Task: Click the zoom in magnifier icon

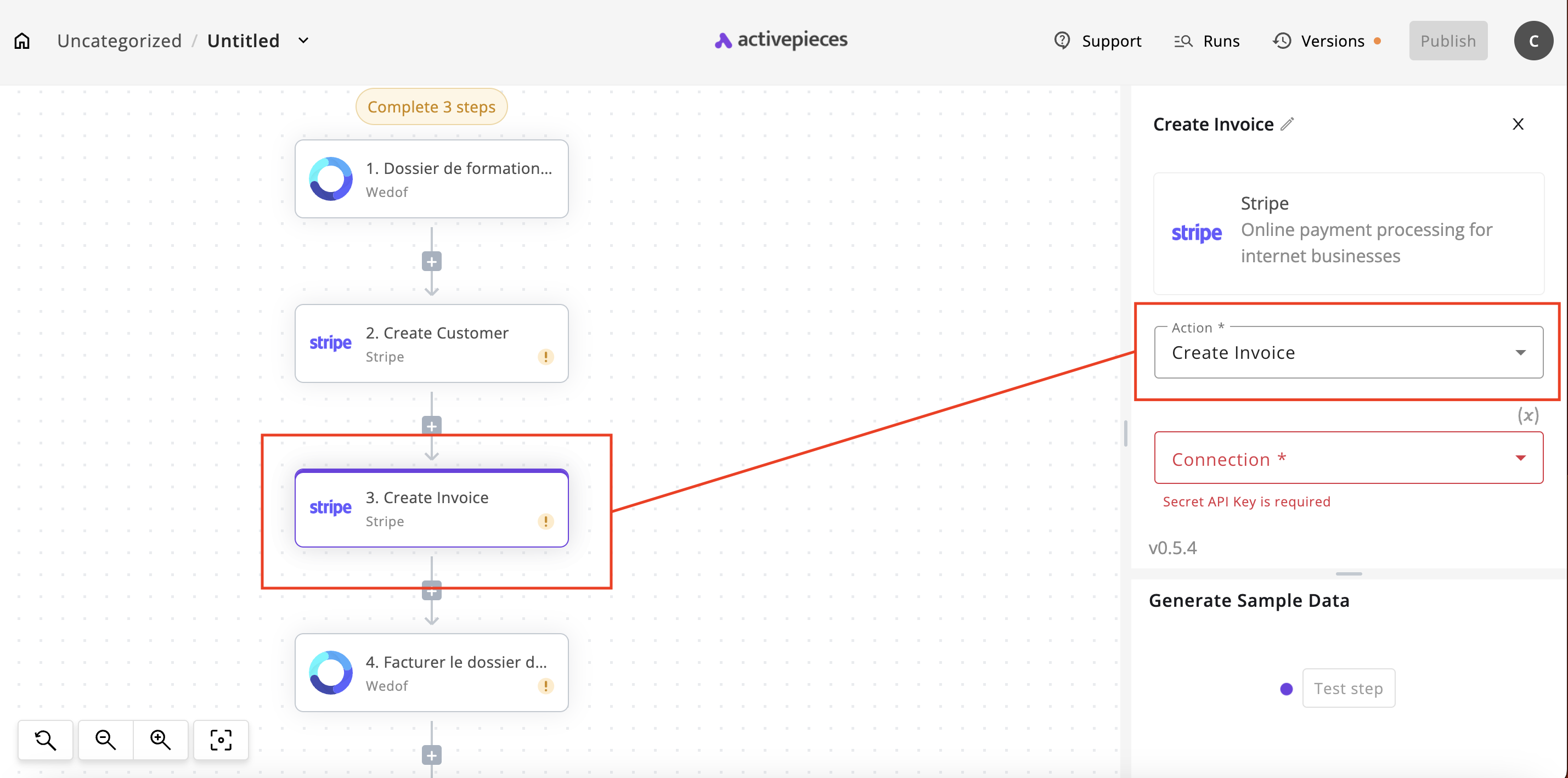Action: click(161, 740)
